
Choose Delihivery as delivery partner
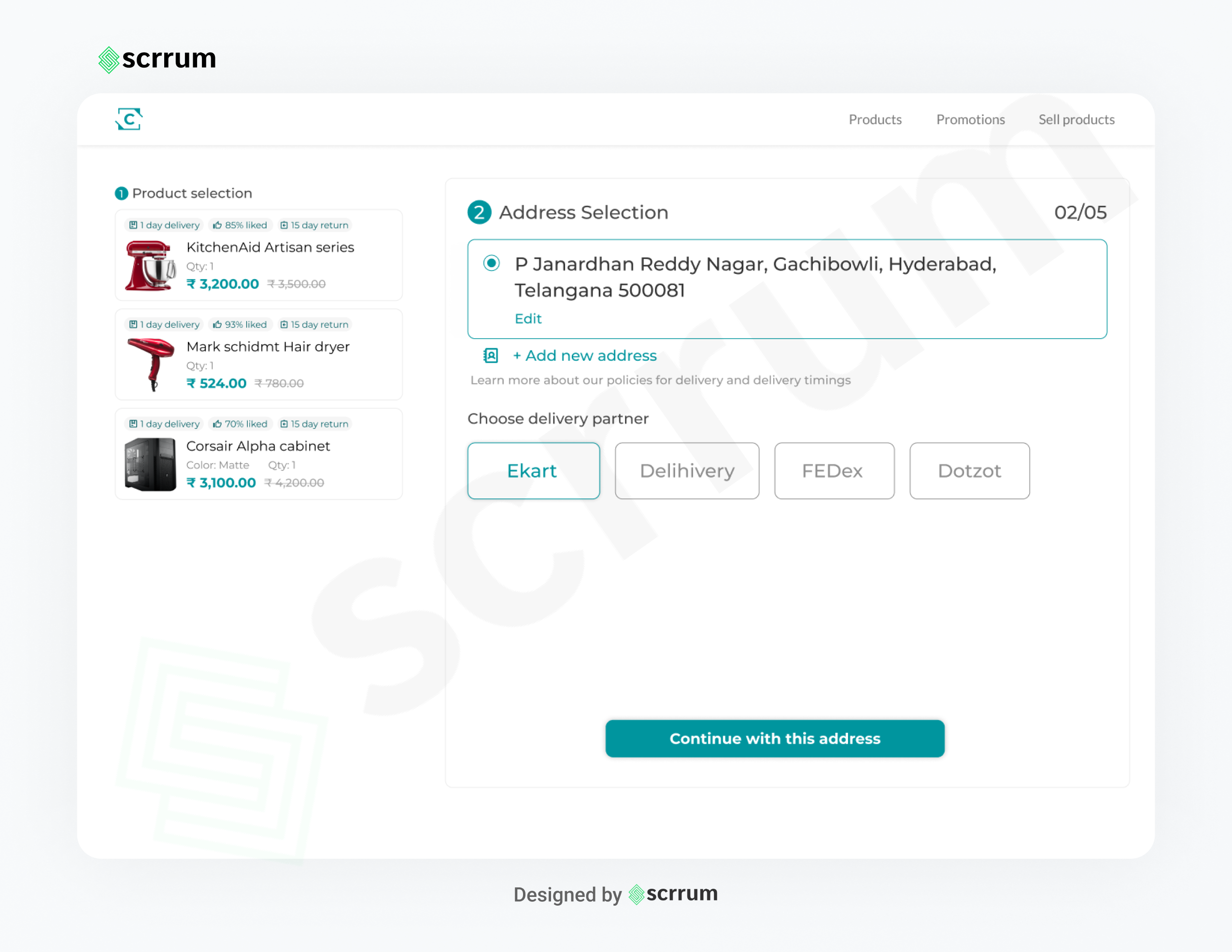pyautogui.click(x=687, y=470)
